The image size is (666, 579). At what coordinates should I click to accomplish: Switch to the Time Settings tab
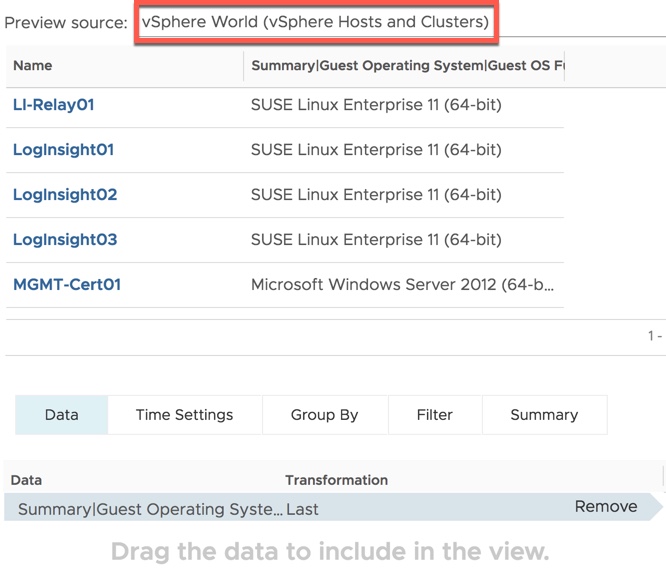pos(184,415)
